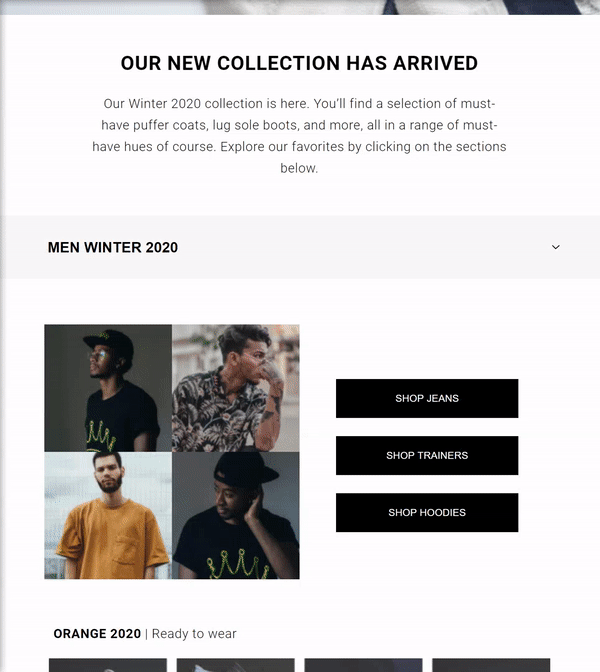Open photo of man in orange t-shirt
Viewport: 600px width, 672px height.
[108, 515]
